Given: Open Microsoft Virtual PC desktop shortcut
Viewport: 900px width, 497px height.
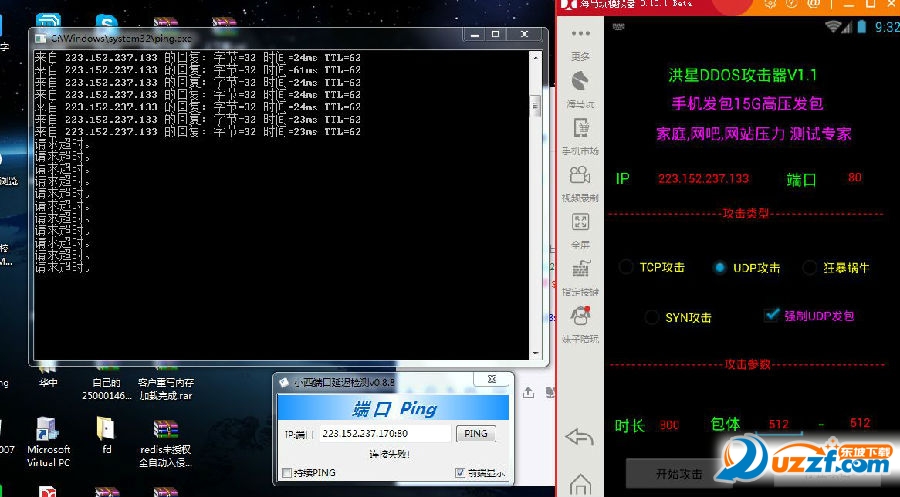Looking at the screenshot, I should [x=48, y=441].
